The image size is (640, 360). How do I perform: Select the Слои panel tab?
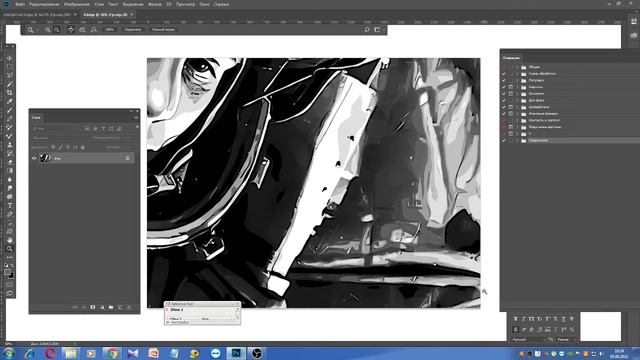point(36,118)
